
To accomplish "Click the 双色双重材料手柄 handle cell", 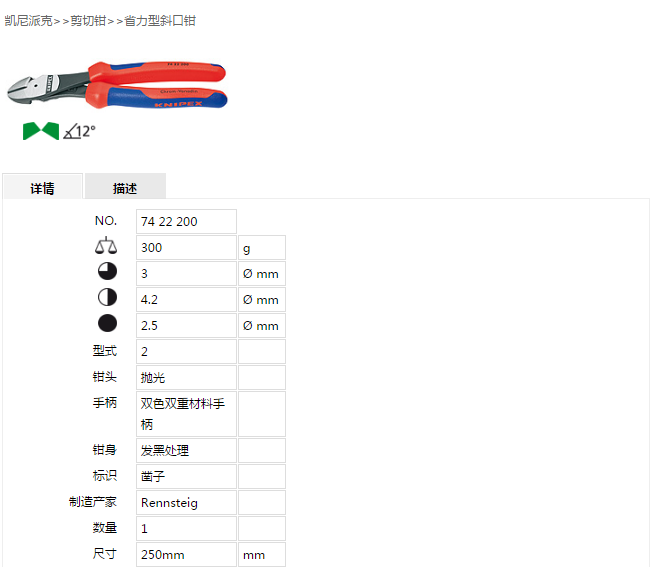I will pyautogui.click(x=186, y=414).
